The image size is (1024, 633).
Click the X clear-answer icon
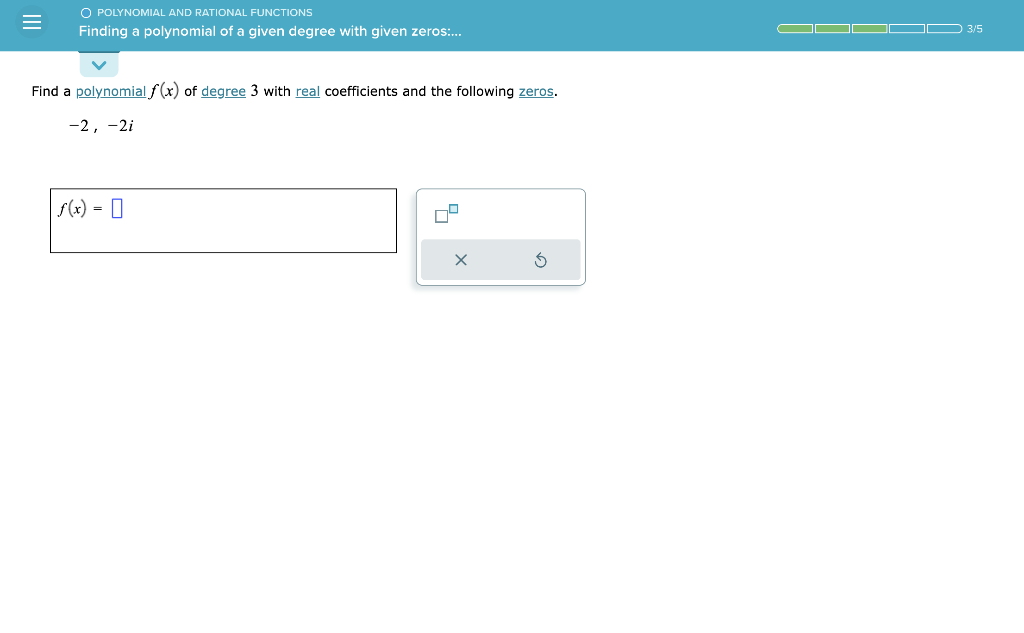coord(461,259)
